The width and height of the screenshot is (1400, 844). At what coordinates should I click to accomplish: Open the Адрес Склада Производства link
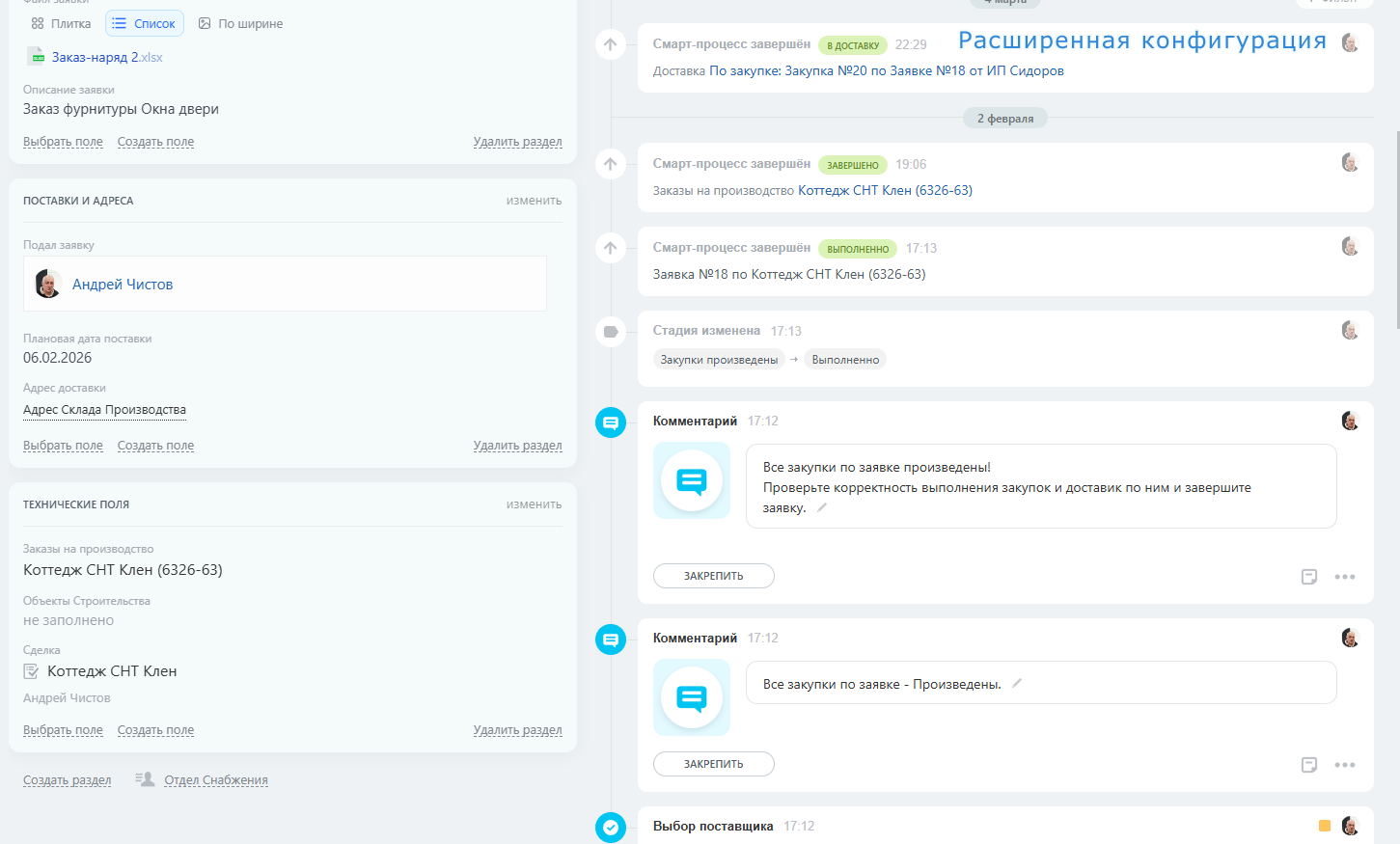104,410
